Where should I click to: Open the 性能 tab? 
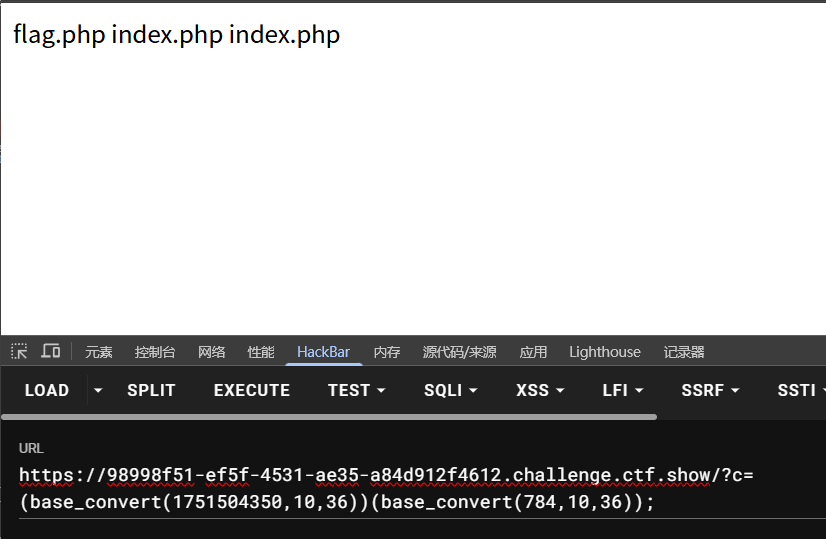pos(261,352)
